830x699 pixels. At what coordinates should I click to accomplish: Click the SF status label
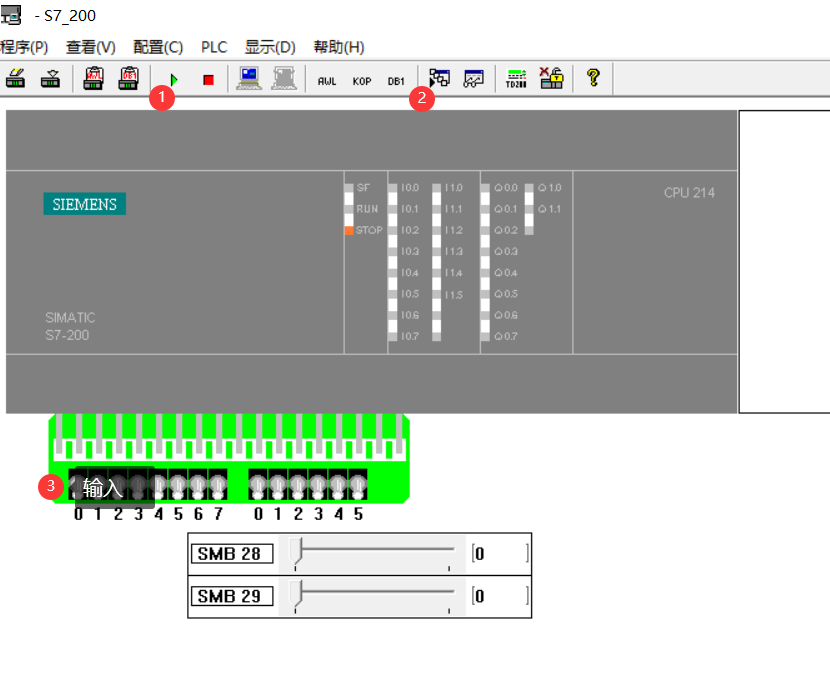(363, 188)
